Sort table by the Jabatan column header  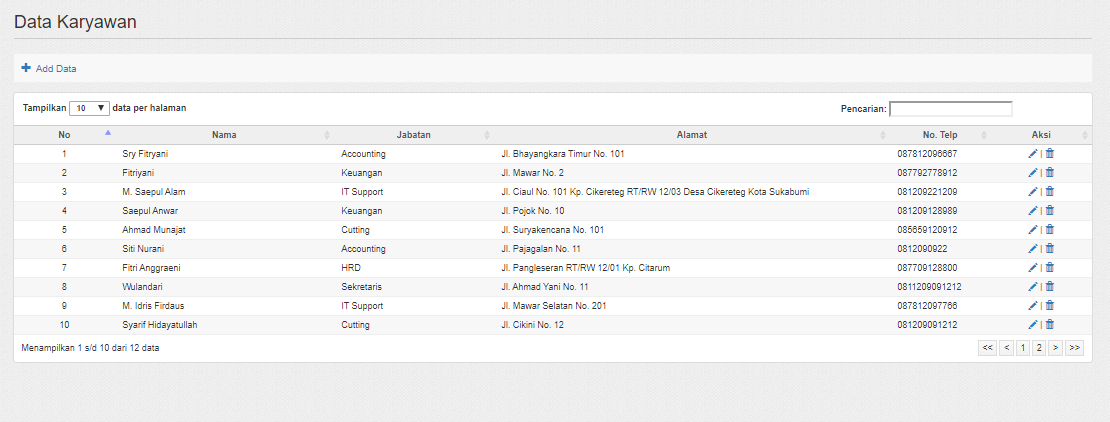[x=413, y=135]
